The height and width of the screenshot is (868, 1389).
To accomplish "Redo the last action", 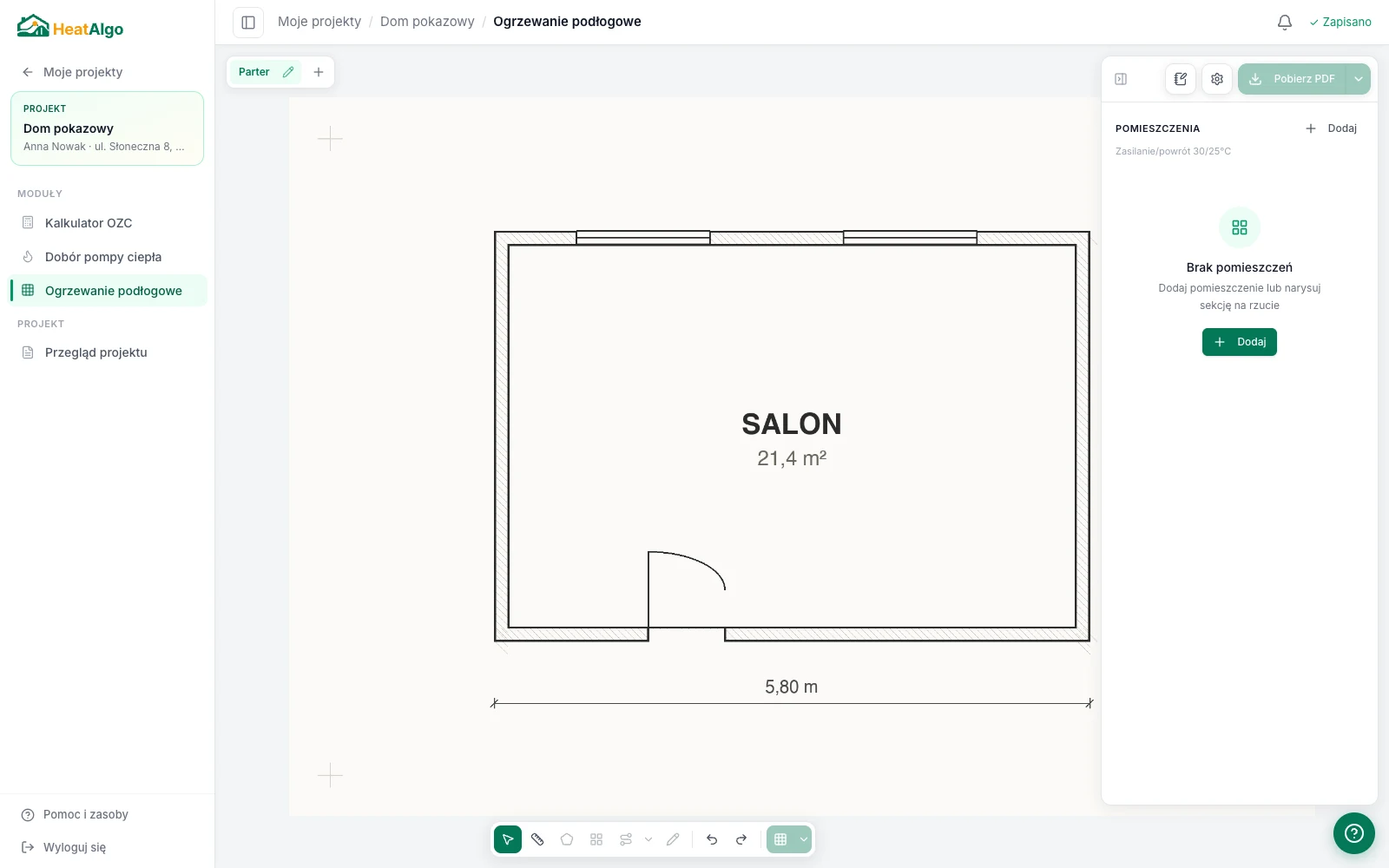I will coord(741,839).
